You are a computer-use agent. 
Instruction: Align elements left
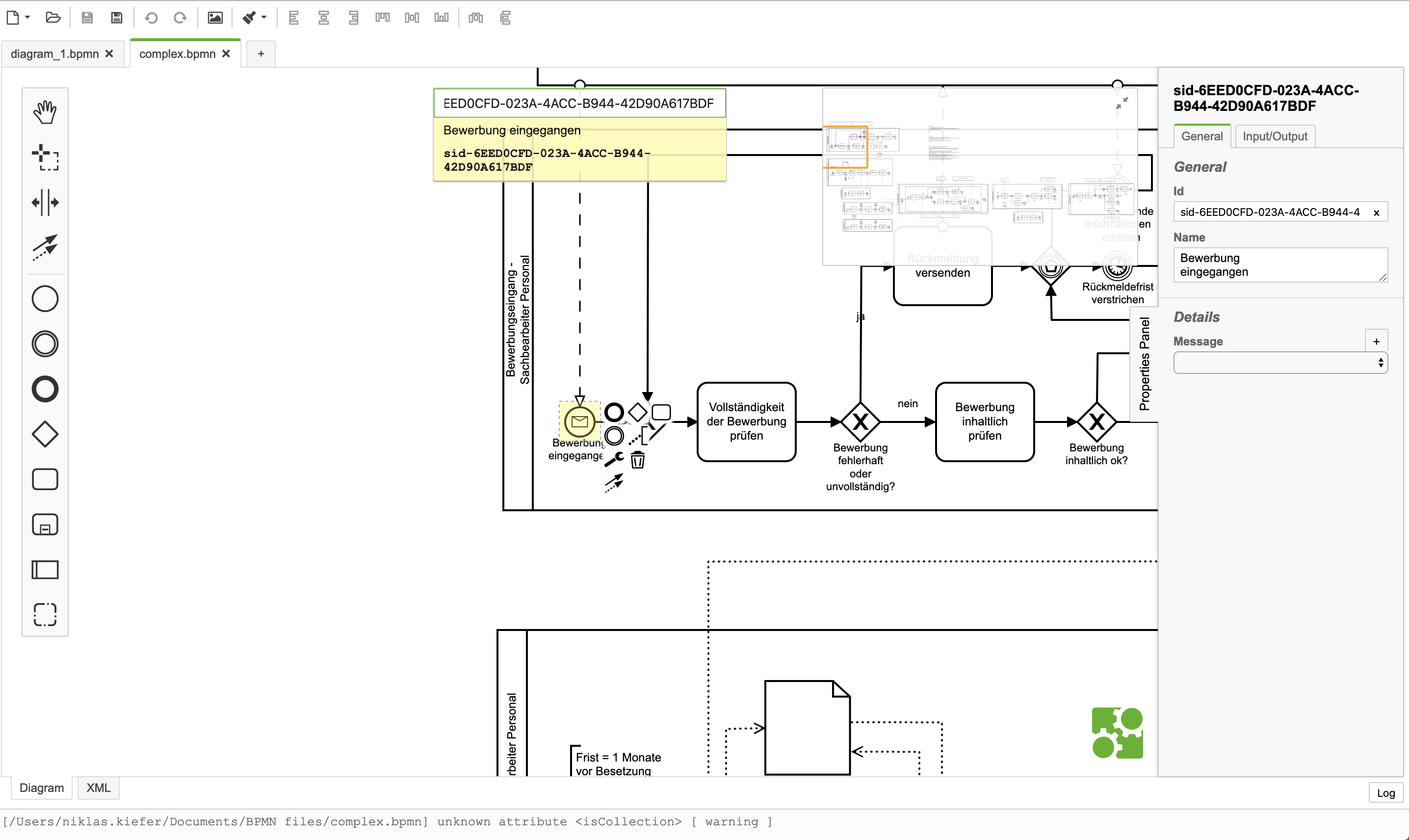[294, 18]
